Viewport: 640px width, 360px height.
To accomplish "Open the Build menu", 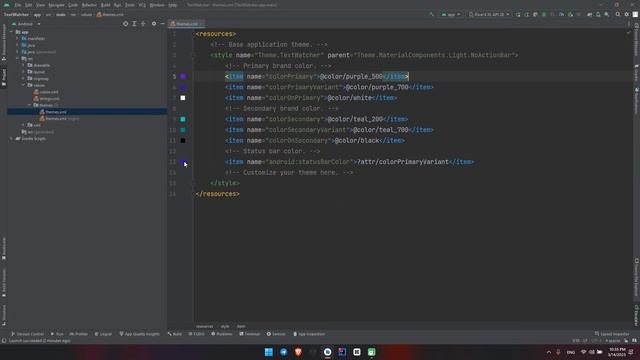I will pos(105,5).
